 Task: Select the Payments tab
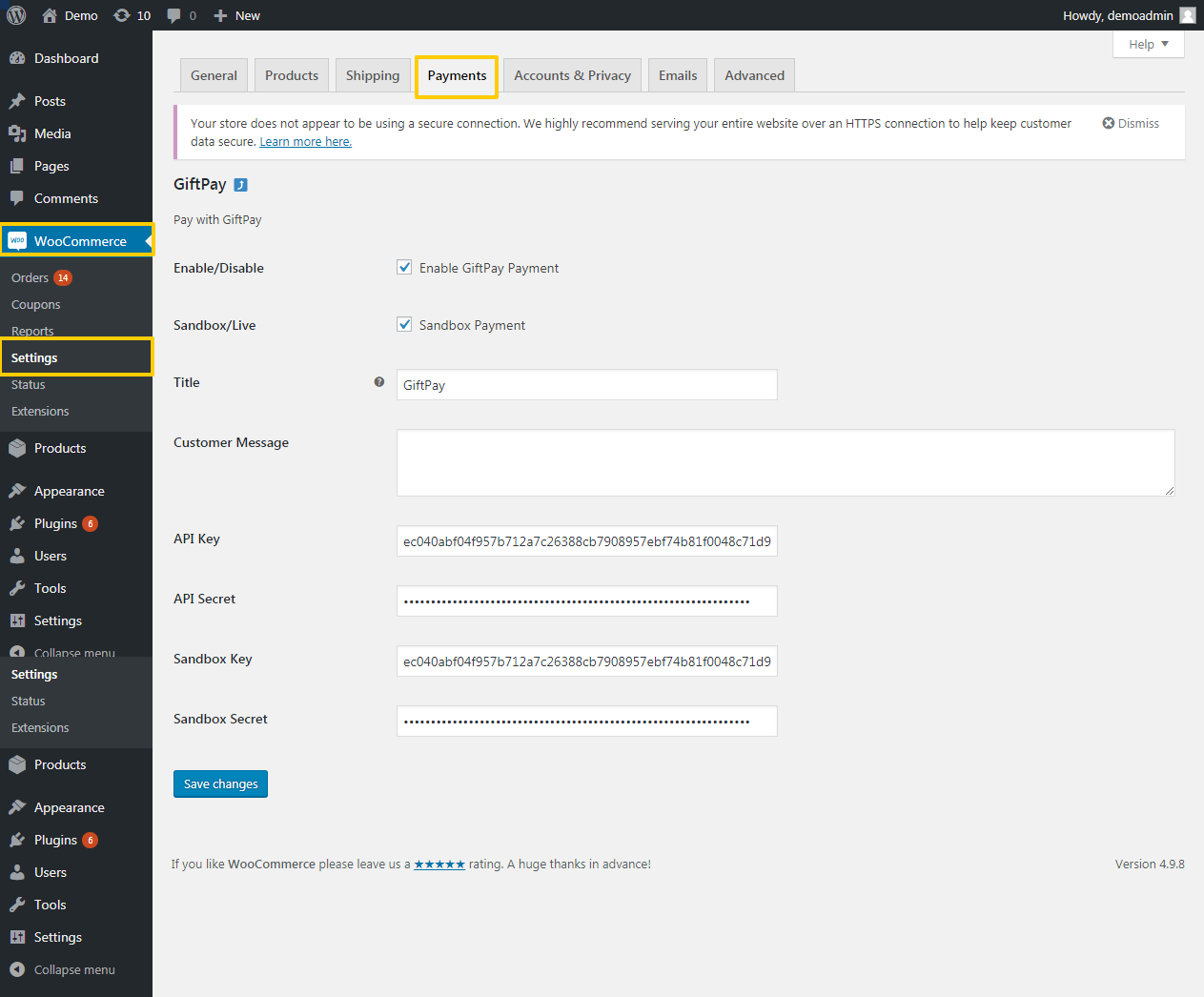click(457, 75)
